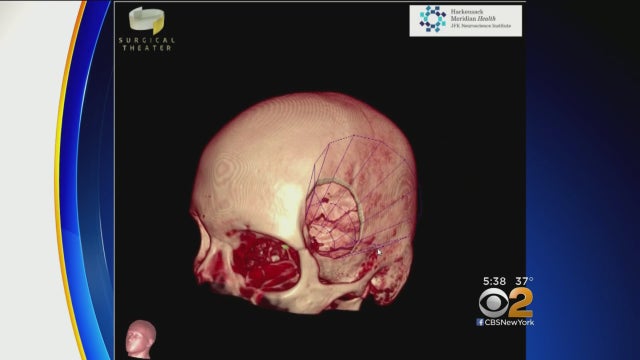Click the 37° temperature reading
This screenshot has height=360, width=640.
524,281
